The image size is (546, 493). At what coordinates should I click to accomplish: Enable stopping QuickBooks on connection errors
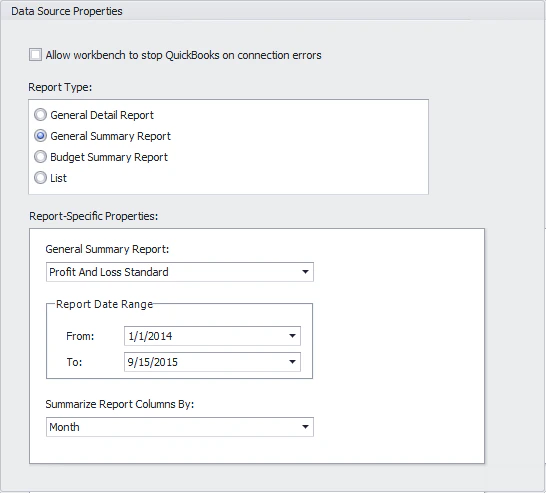click(x=35, y=55)
